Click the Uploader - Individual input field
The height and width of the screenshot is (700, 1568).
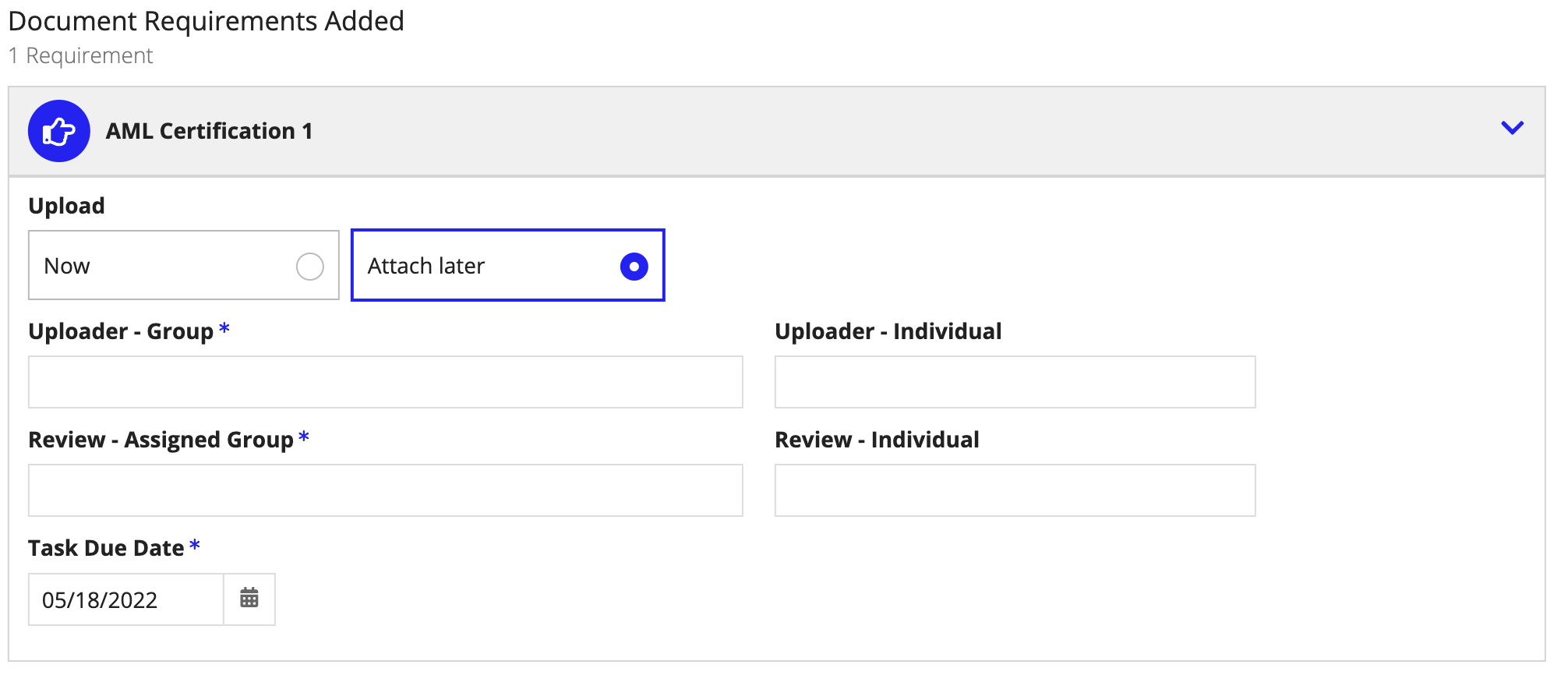coord(1015,382)
